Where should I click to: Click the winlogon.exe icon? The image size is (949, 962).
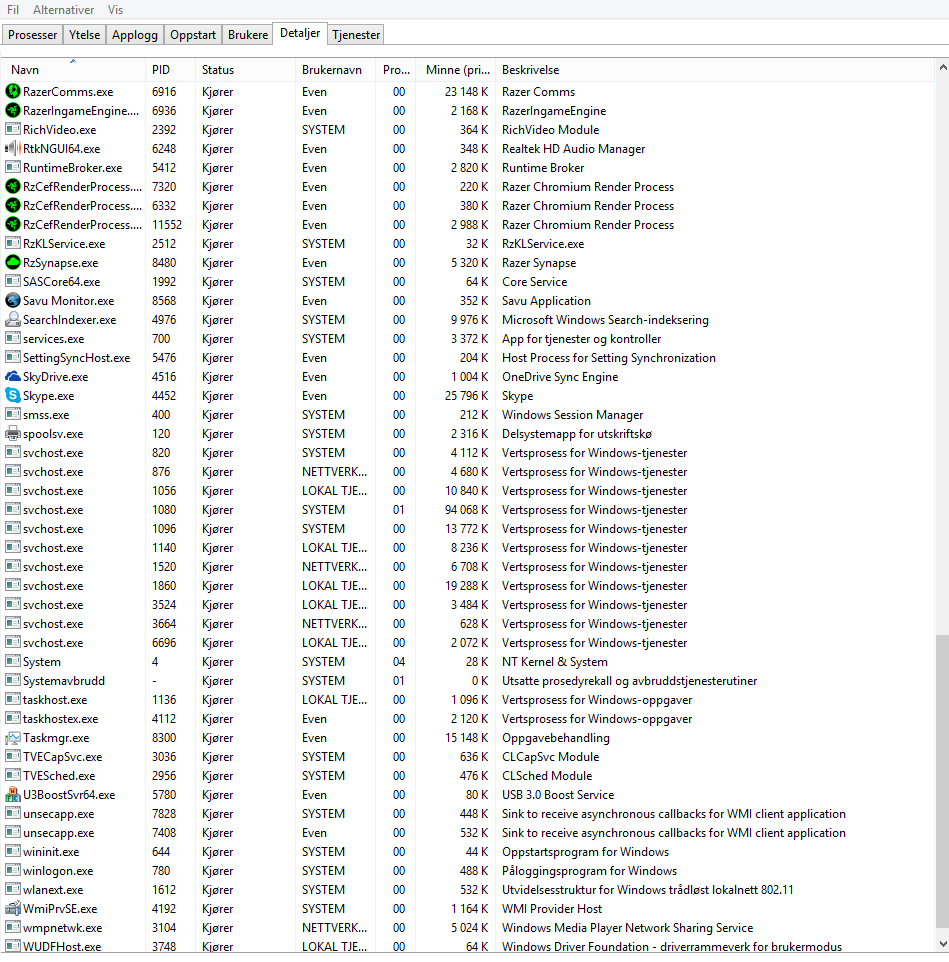[13, 871]
